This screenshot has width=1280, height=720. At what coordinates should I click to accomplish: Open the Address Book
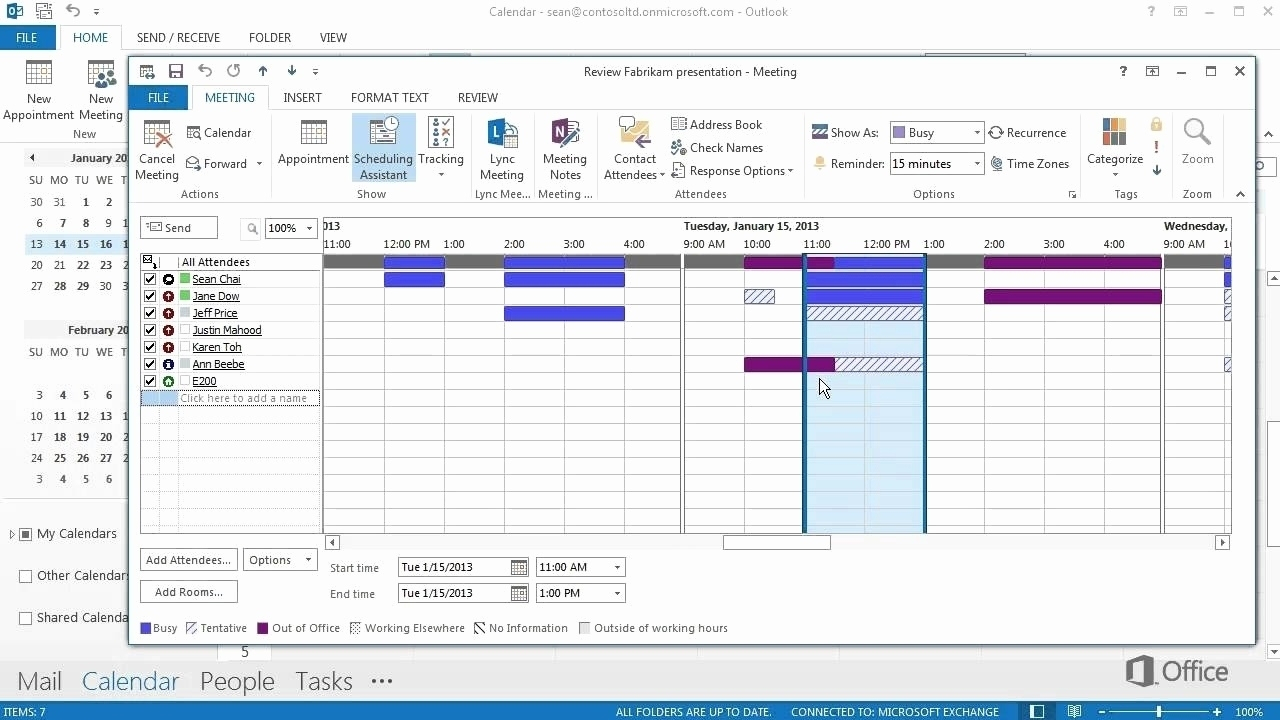716,124
